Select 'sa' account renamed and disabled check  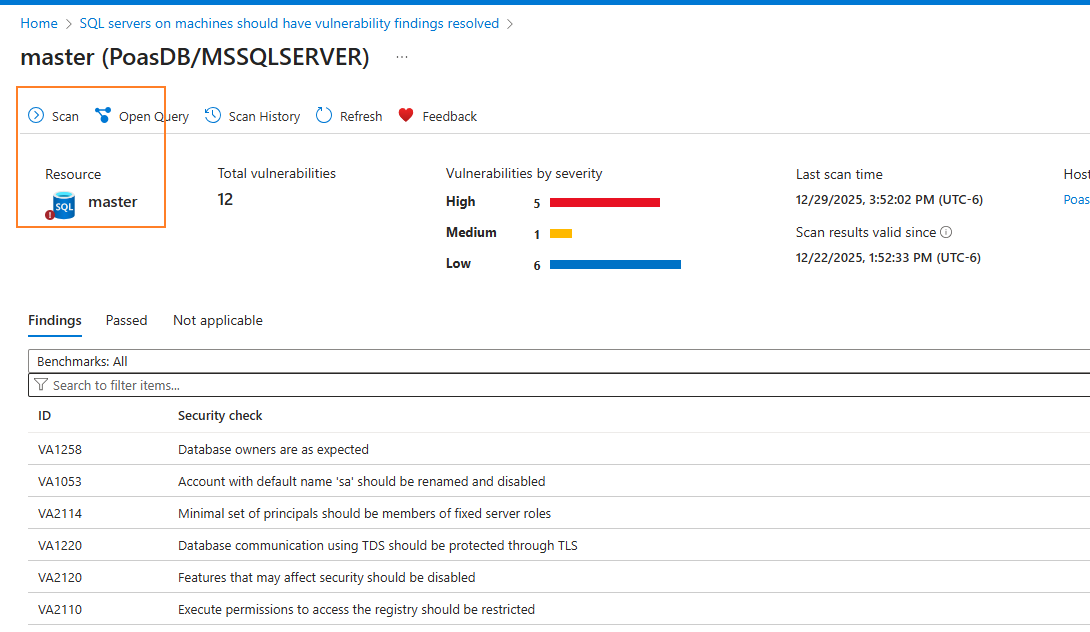tap(361, 482)
